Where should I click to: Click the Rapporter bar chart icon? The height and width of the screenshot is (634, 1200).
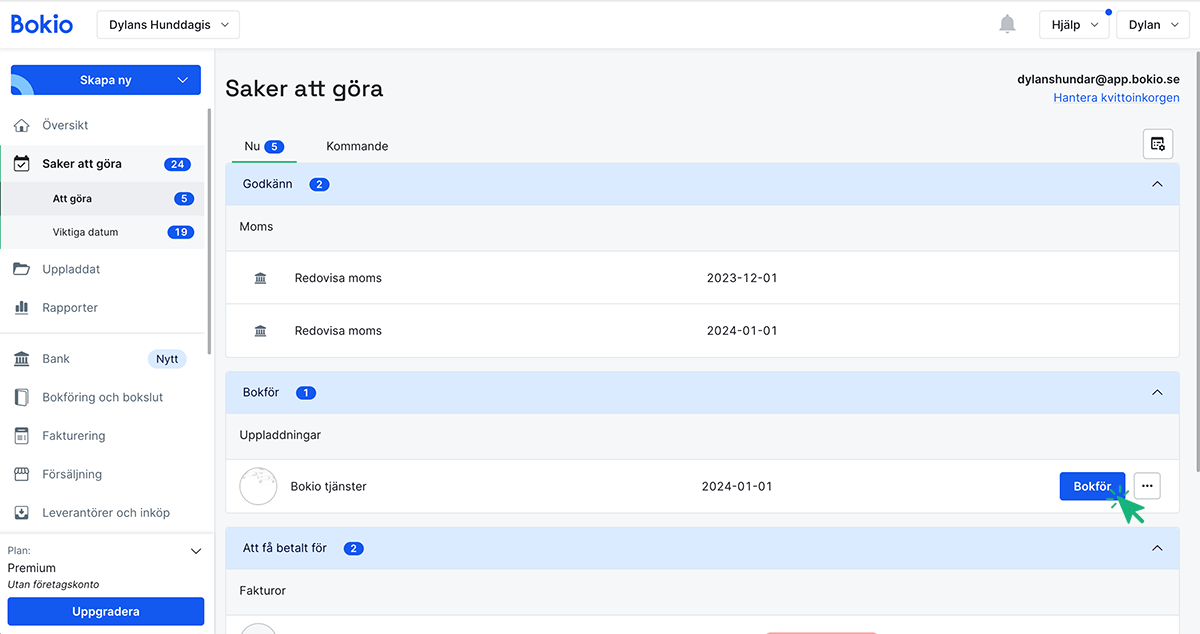coord(21,308)
